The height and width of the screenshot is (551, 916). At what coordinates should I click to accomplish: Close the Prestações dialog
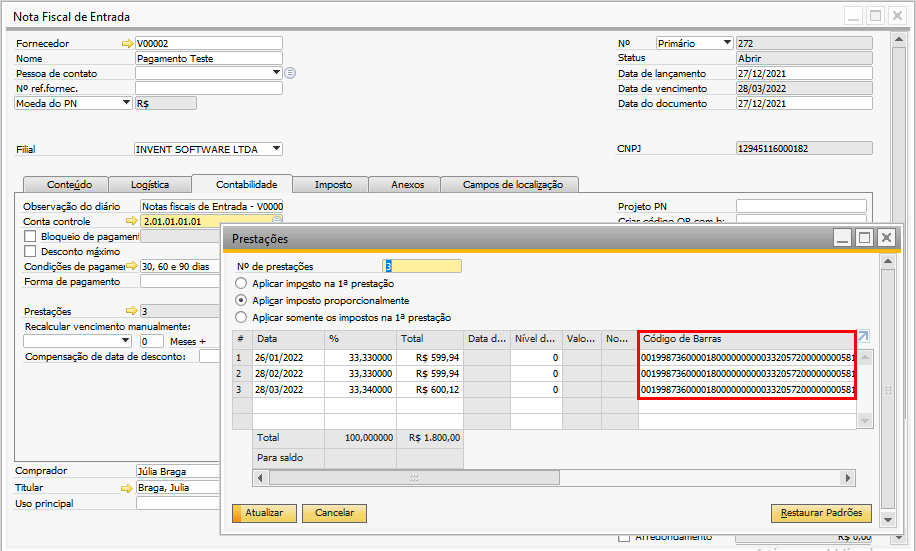click(887, 238)
